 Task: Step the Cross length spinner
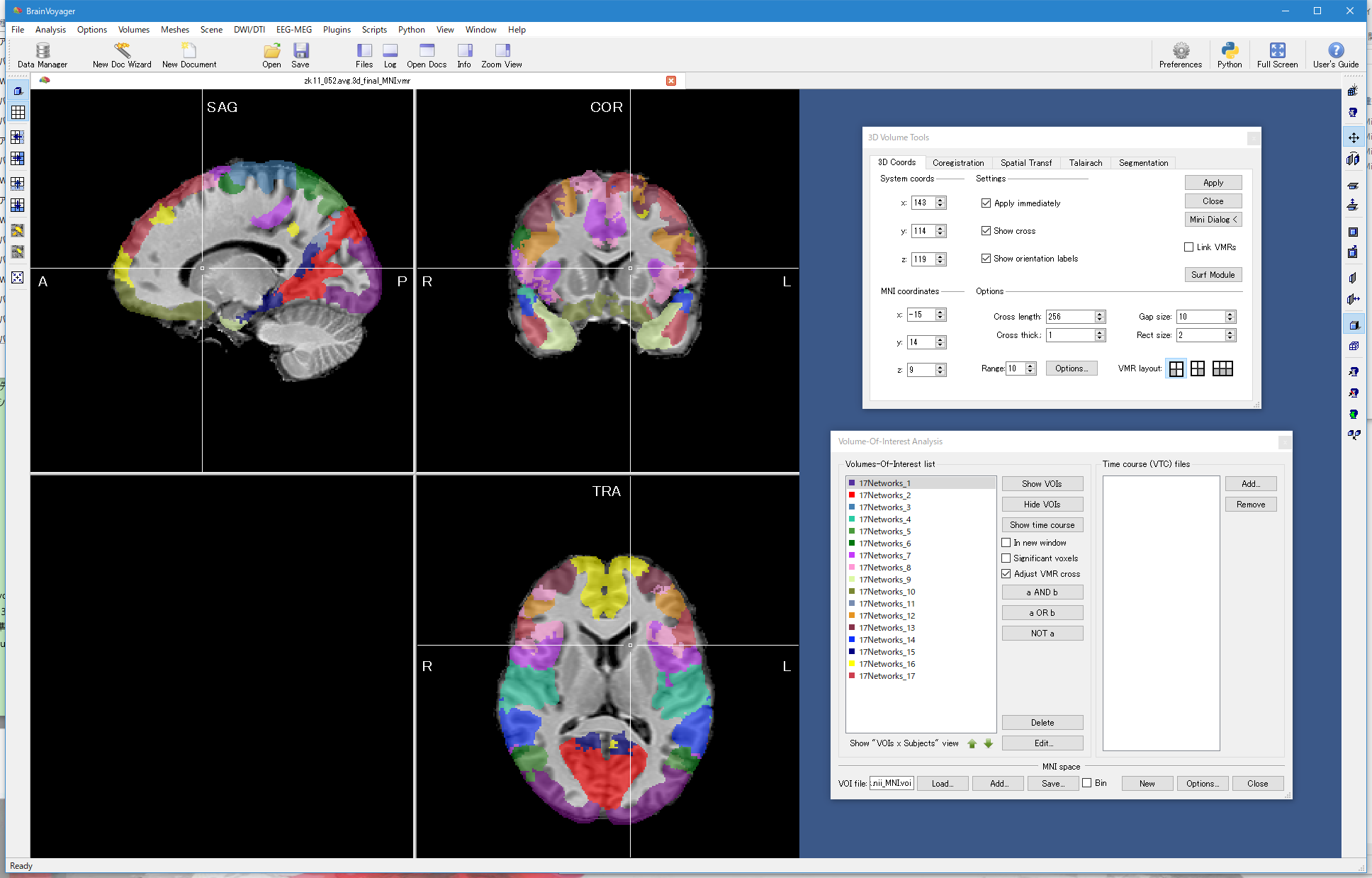click(x=1100, y=317)
